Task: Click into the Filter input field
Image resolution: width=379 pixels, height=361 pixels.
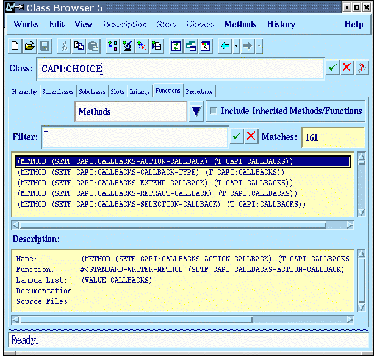Action: coord(135,137)
